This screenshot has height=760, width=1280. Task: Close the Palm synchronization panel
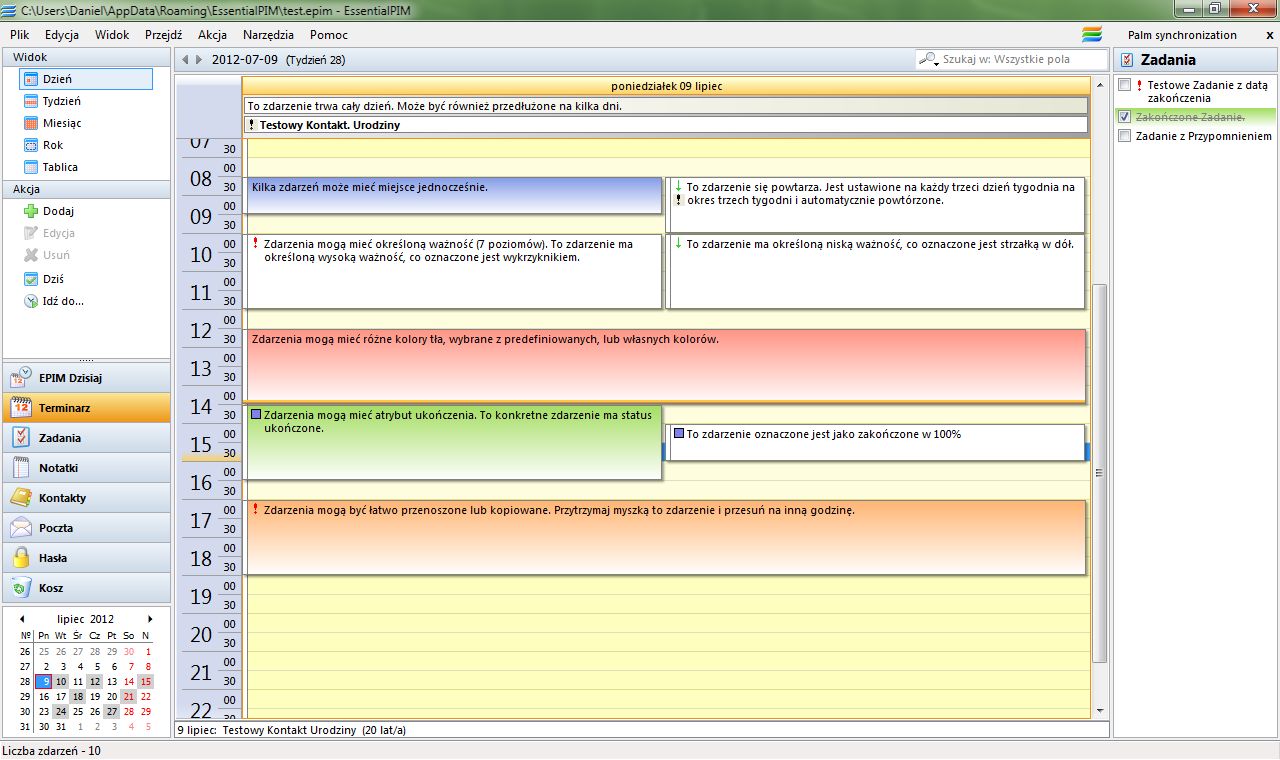(x=1270, y=35)
